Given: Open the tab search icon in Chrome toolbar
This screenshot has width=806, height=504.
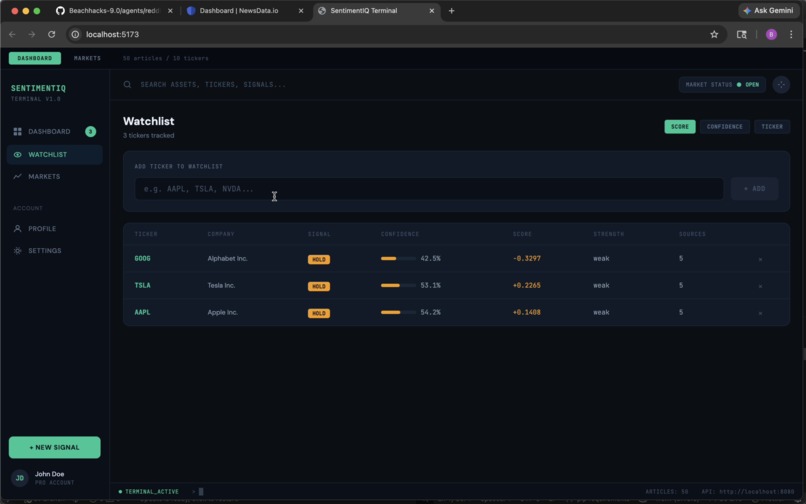Looking at the screenshot, I should coord(741,34).
